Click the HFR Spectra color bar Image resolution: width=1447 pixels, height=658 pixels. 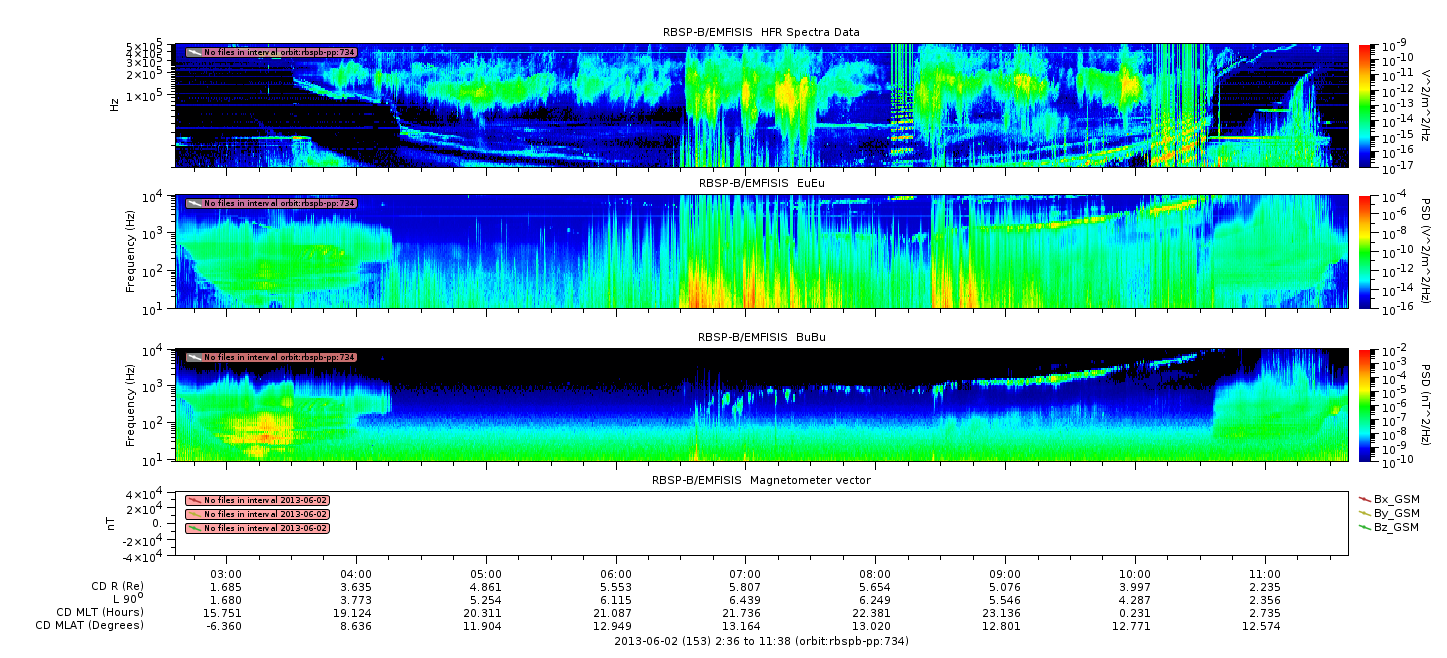pyautogui.click(x=1366, y=105)
